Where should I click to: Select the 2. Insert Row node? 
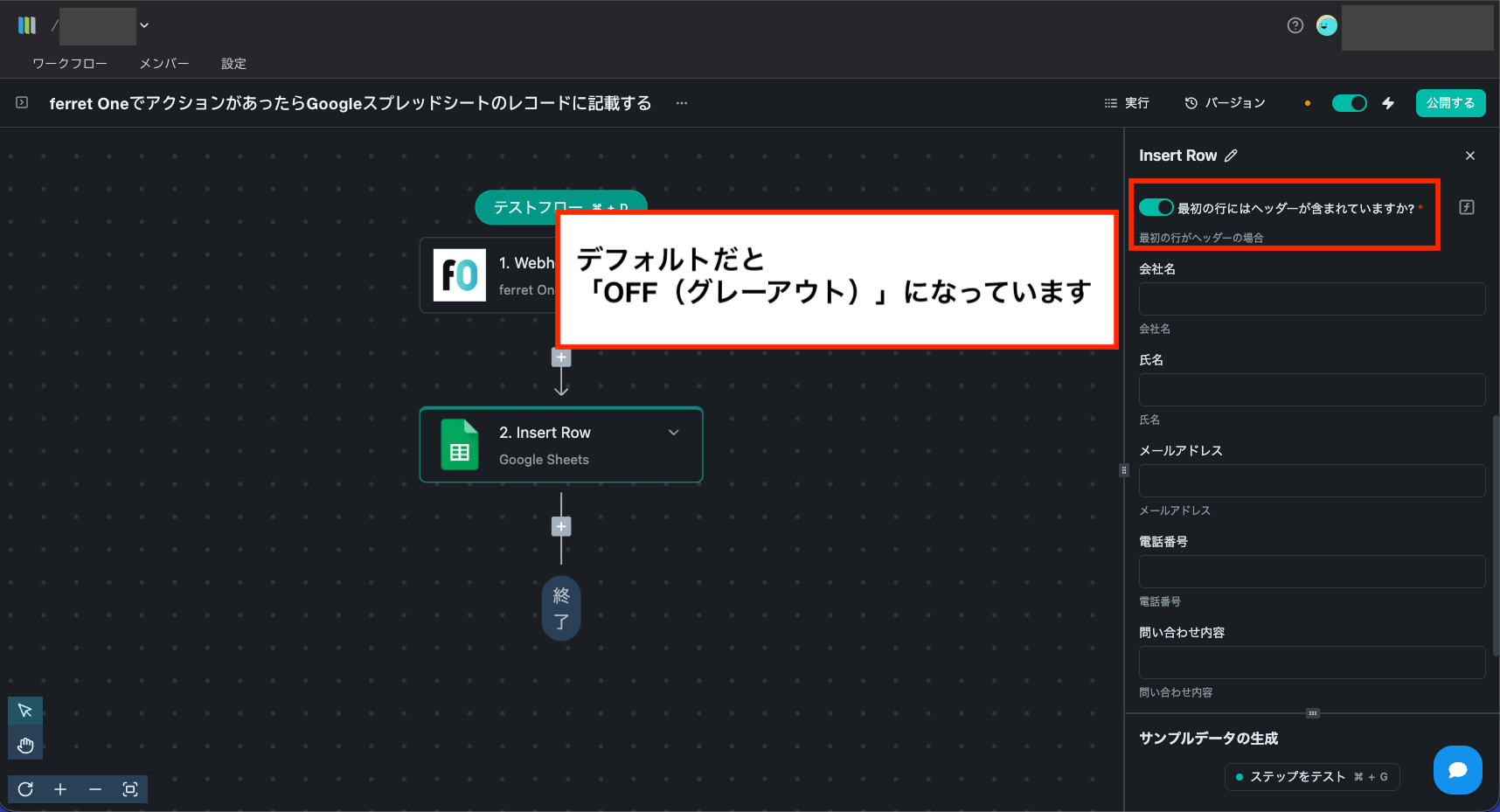561,445
